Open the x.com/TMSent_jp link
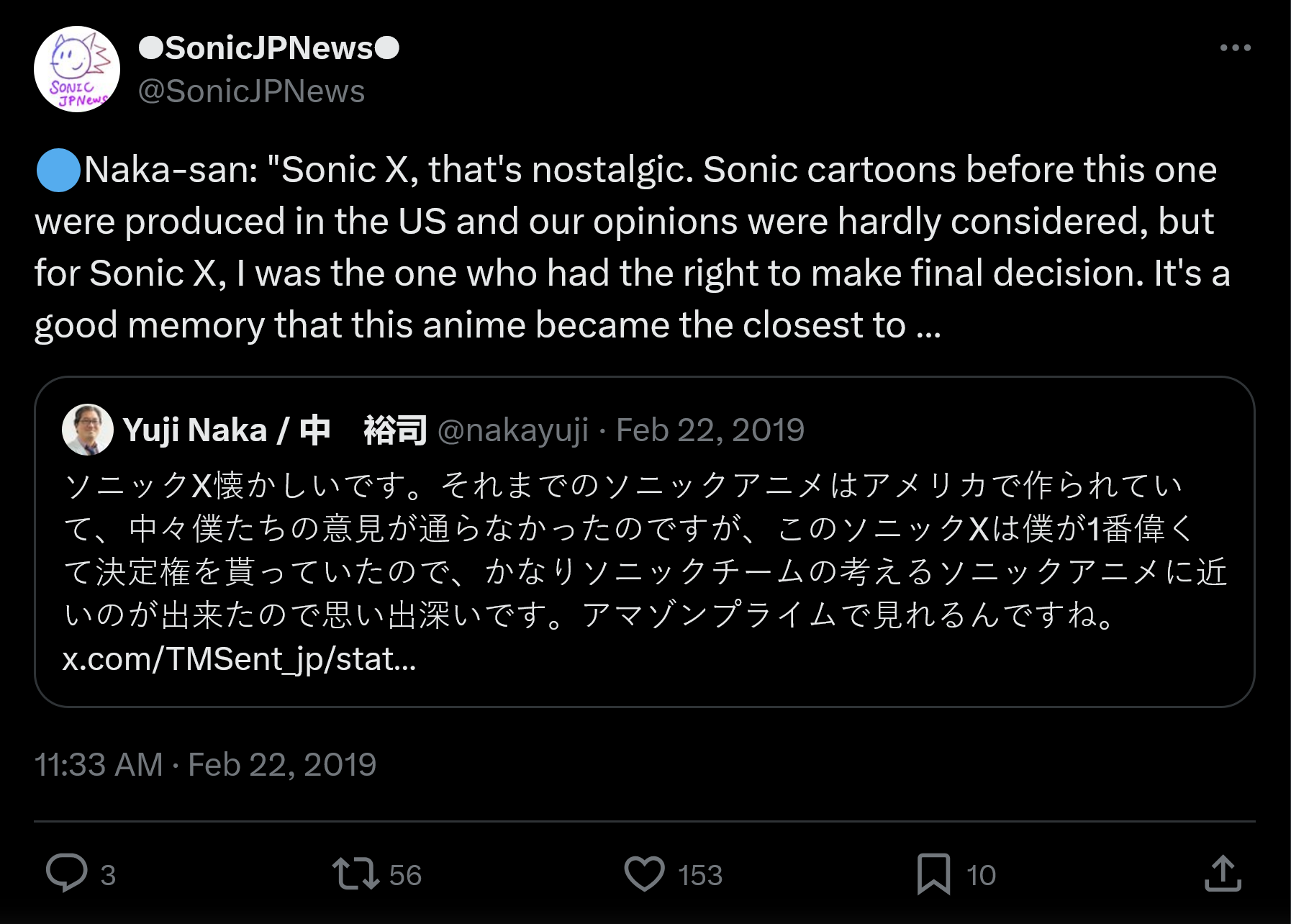Screen dimensions: 1291x924 (239, 658)
